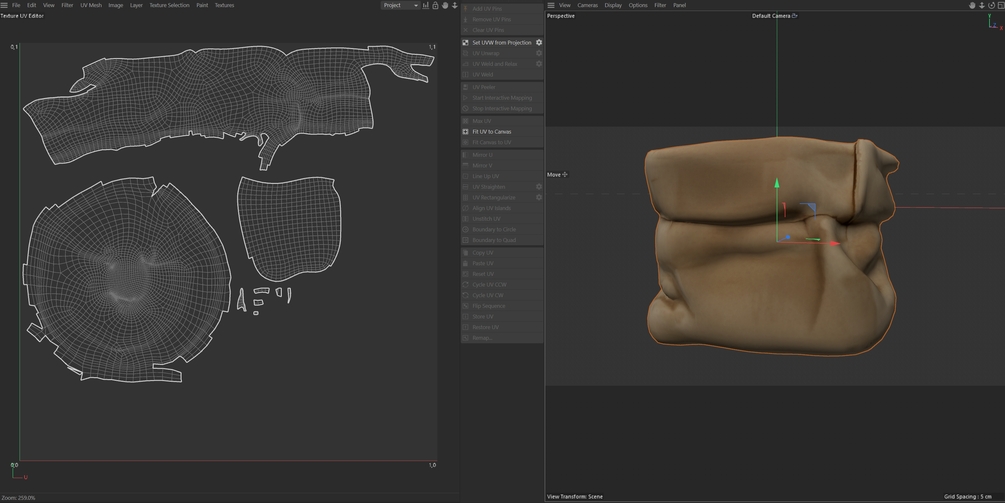
Task: Open the Textures menu
Action: point(224,5)
